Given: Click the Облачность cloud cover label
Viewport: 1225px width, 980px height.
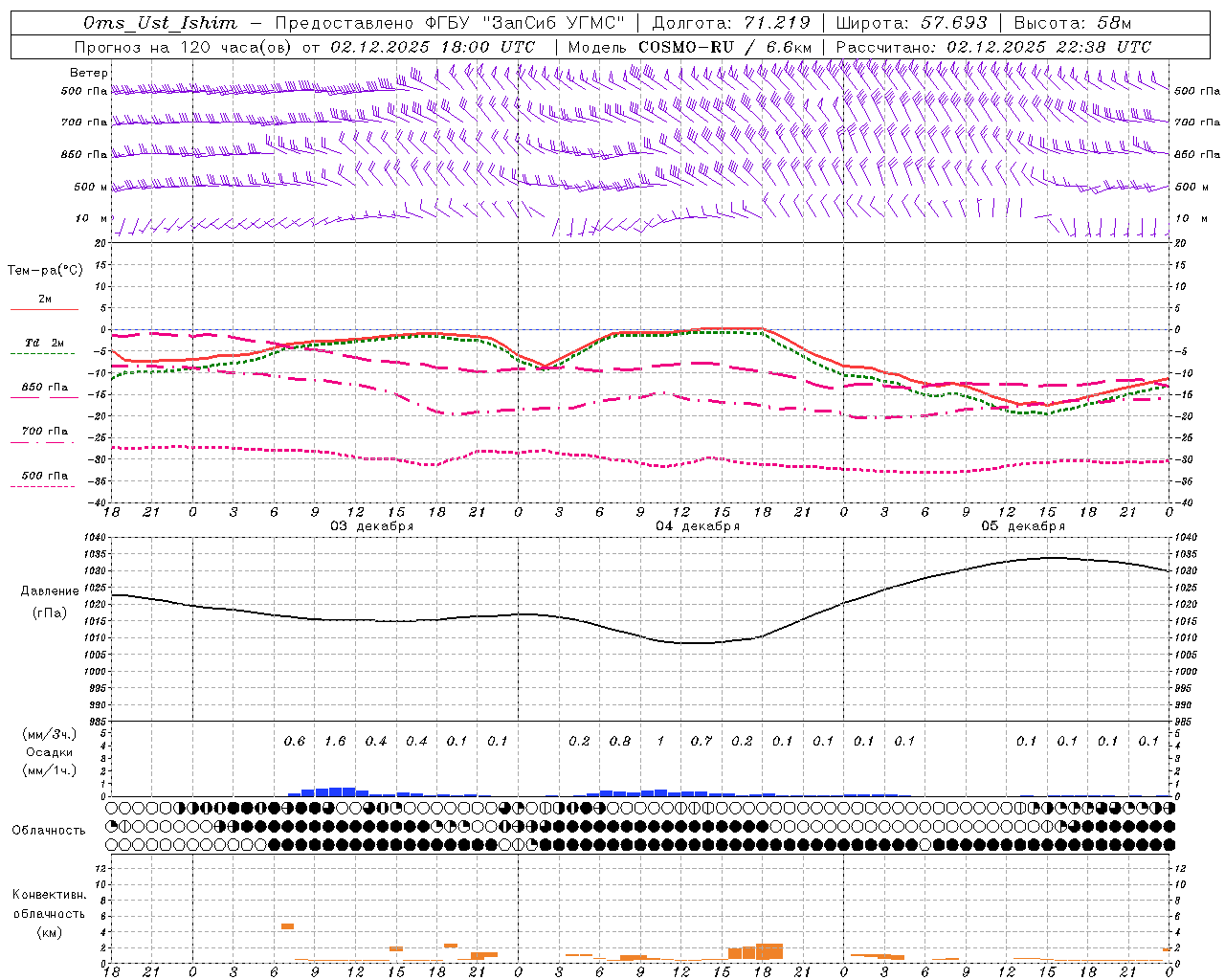Looking at the screenshot, I should [49, 831].
